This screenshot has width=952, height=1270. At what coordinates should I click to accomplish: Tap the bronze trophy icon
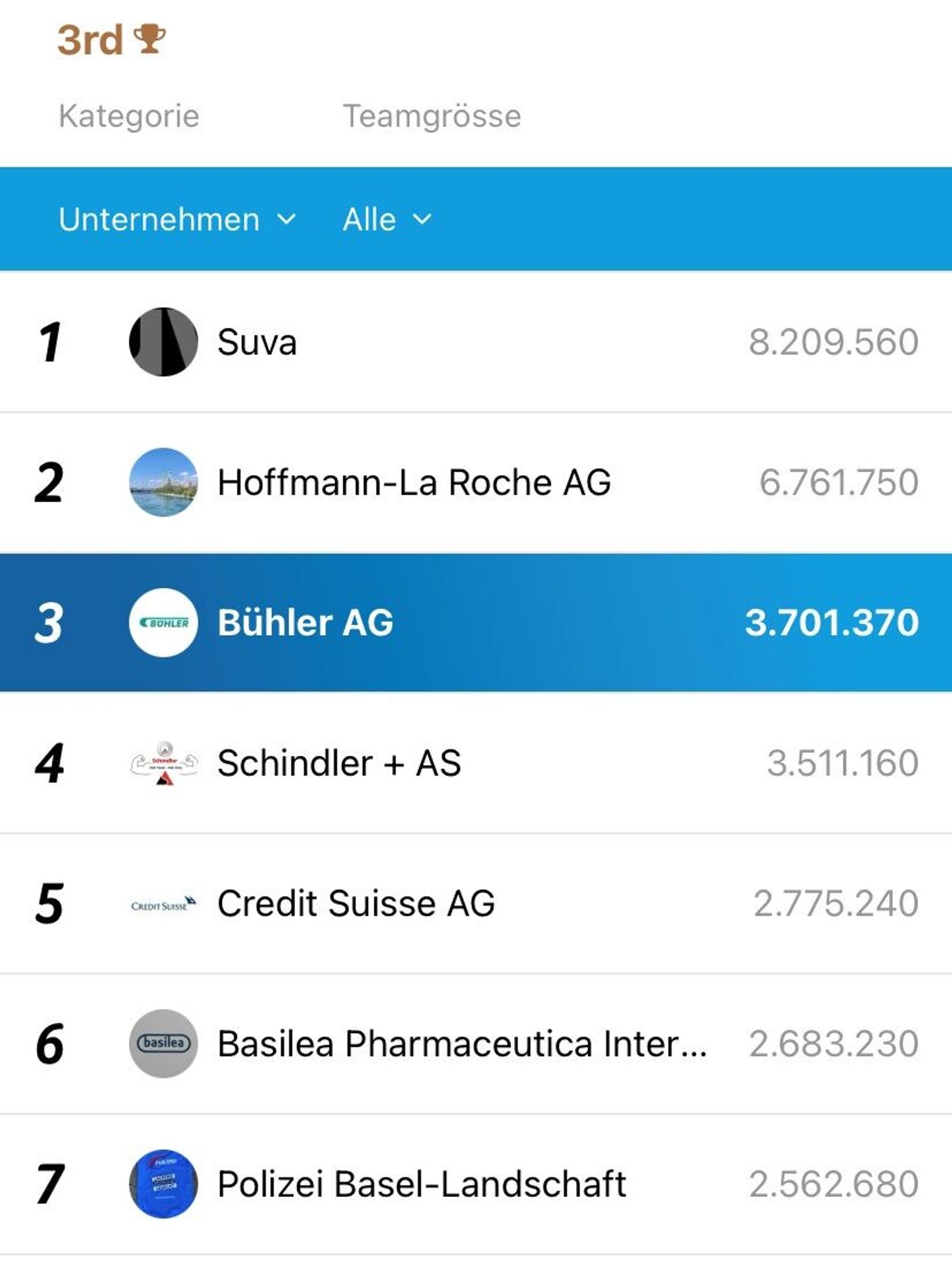point(150,39)
